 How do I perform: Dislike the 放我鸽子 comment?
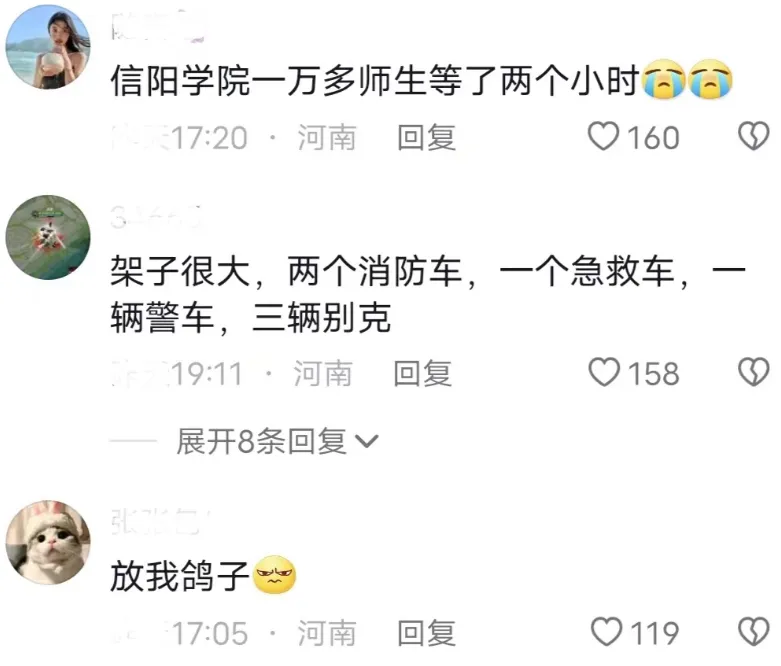tap(754, 632)
